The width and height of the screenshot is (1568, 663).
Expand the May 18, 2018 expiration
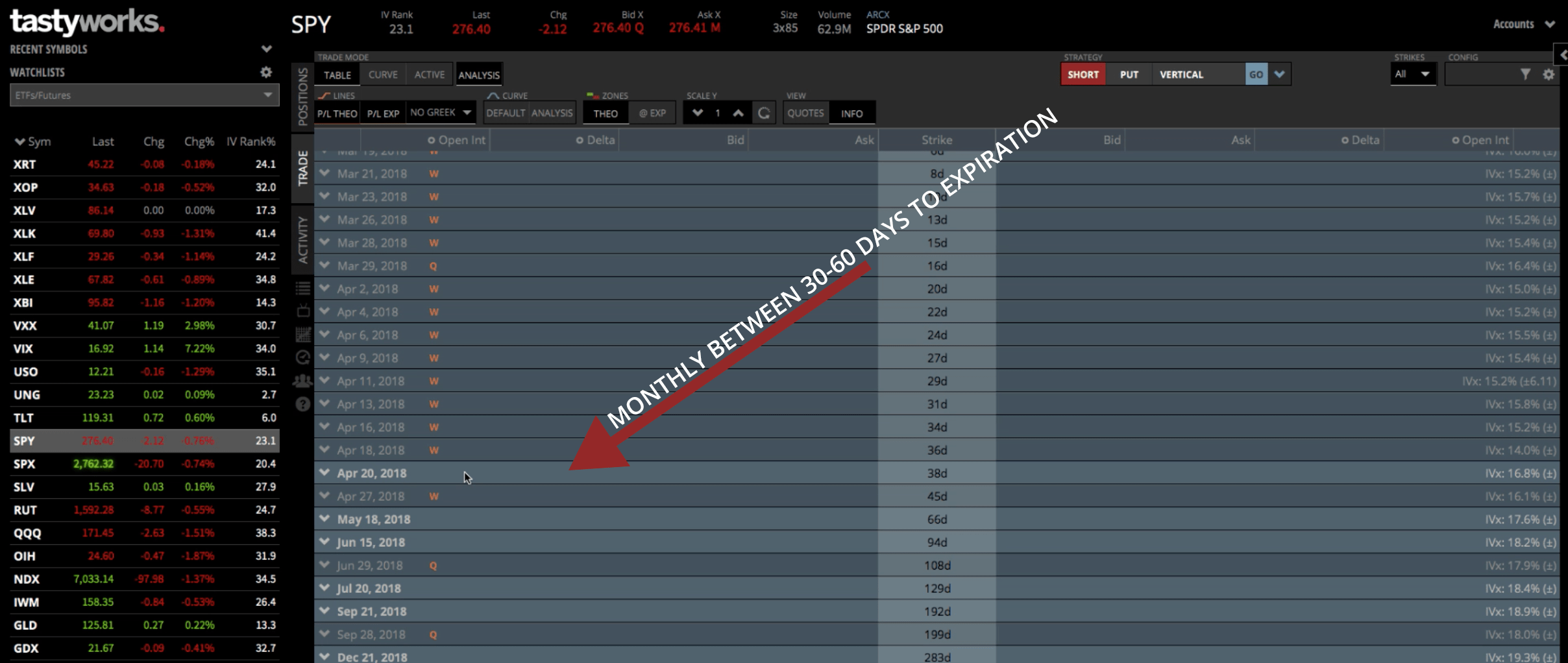point(325,519)
